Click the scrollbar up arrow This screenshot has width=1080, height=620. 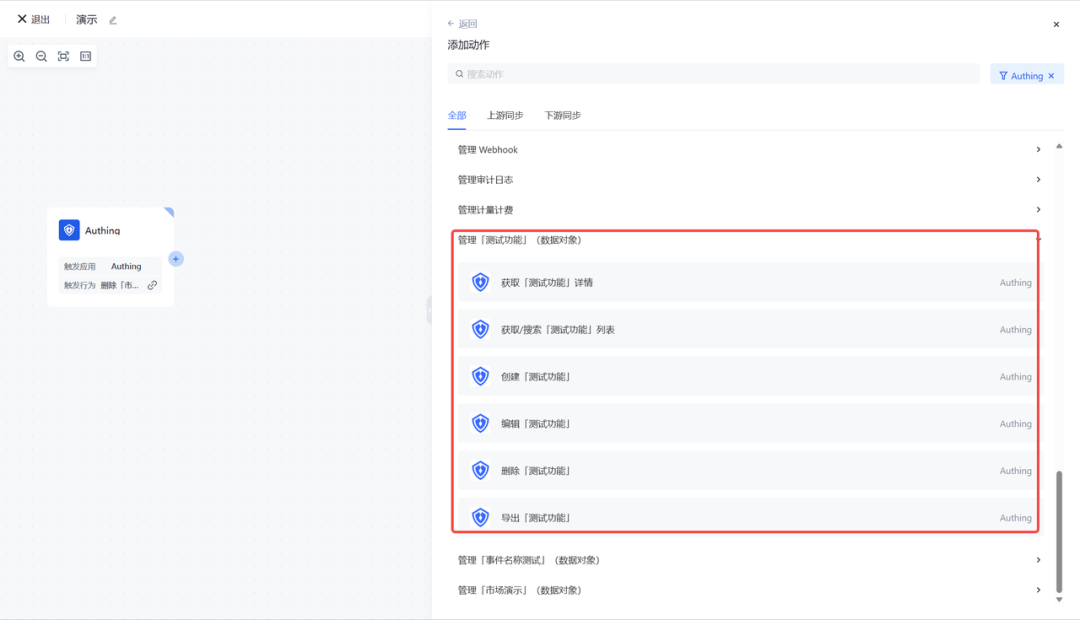(1059, 146)
